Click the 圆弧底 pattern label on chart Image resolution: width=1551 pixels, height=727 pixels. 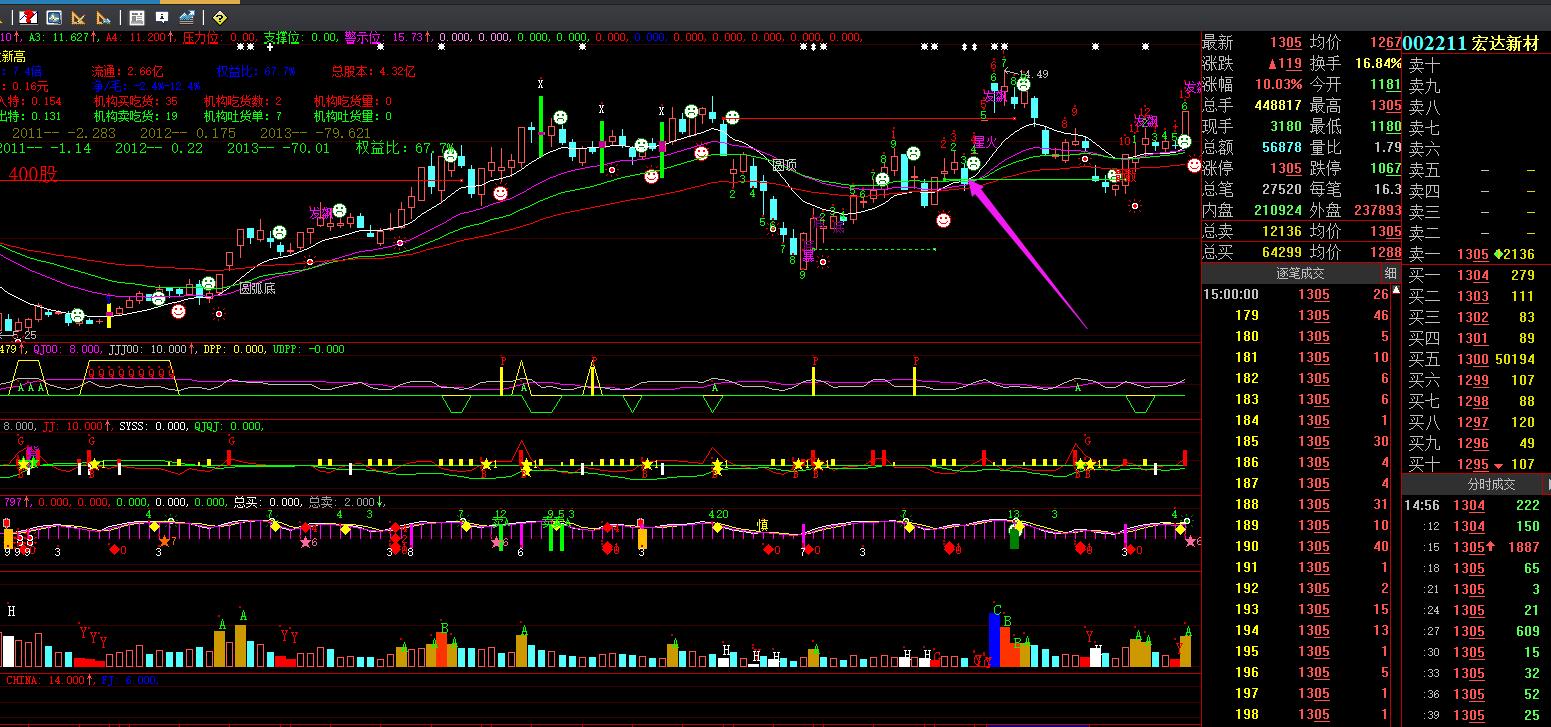257,289
